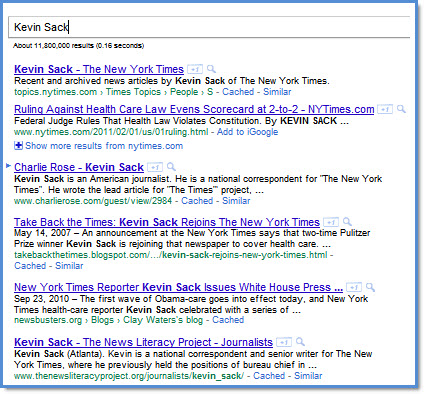Image resolution: width=424 pixels, height=394 pixels.
Task: Open New York Times Reporter Kevin Sack Issues result
Action: (x=179, y=287)
